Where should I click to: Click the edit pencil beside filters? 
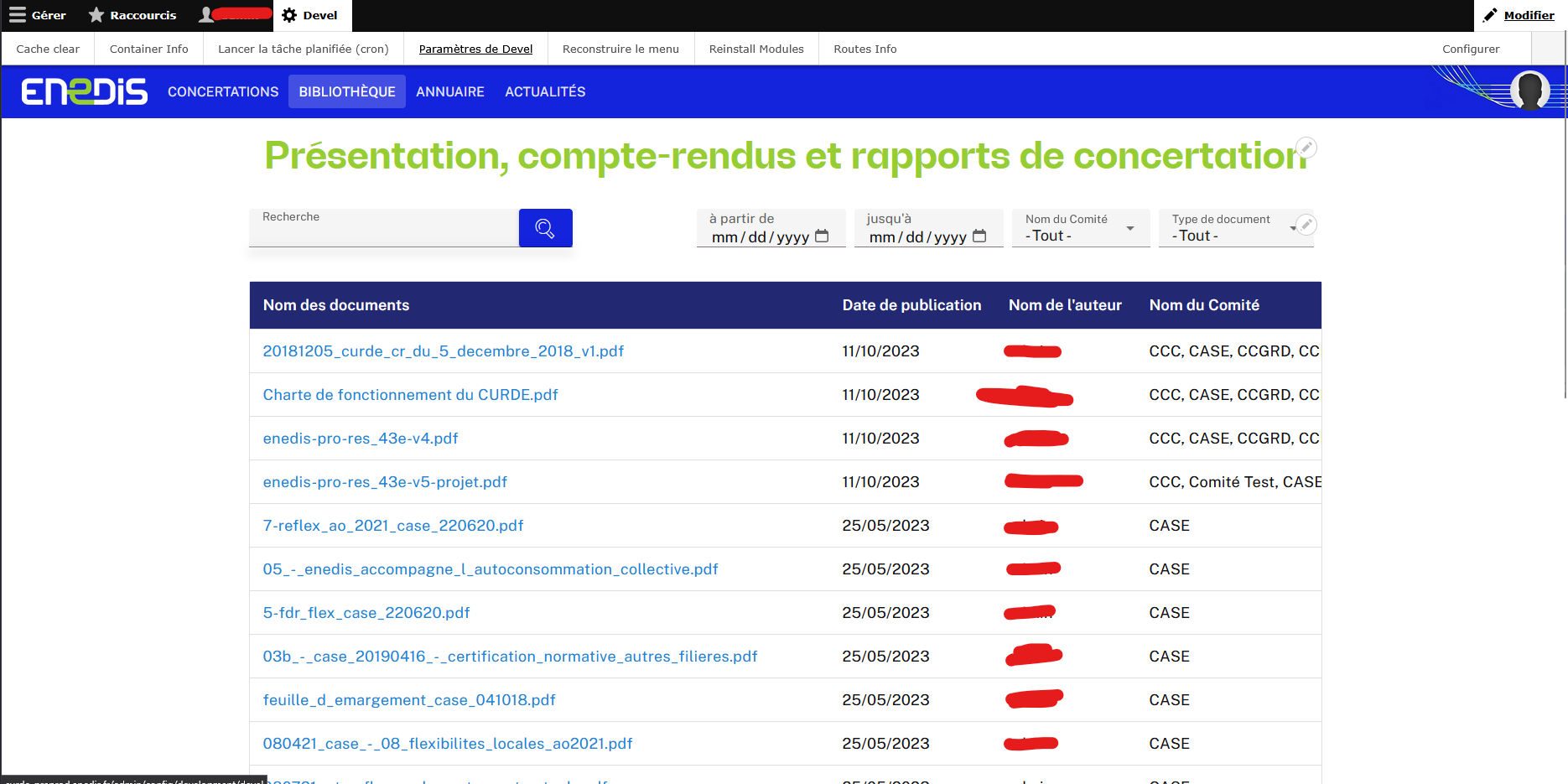tap(1306, 225)
